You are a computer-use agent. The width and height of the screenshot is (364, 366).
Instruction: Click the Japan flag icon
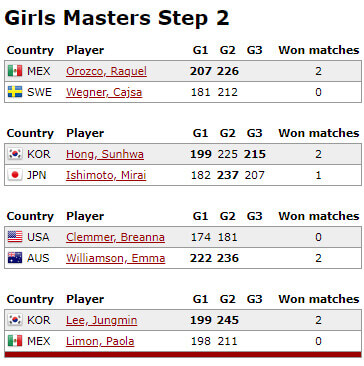15,175
